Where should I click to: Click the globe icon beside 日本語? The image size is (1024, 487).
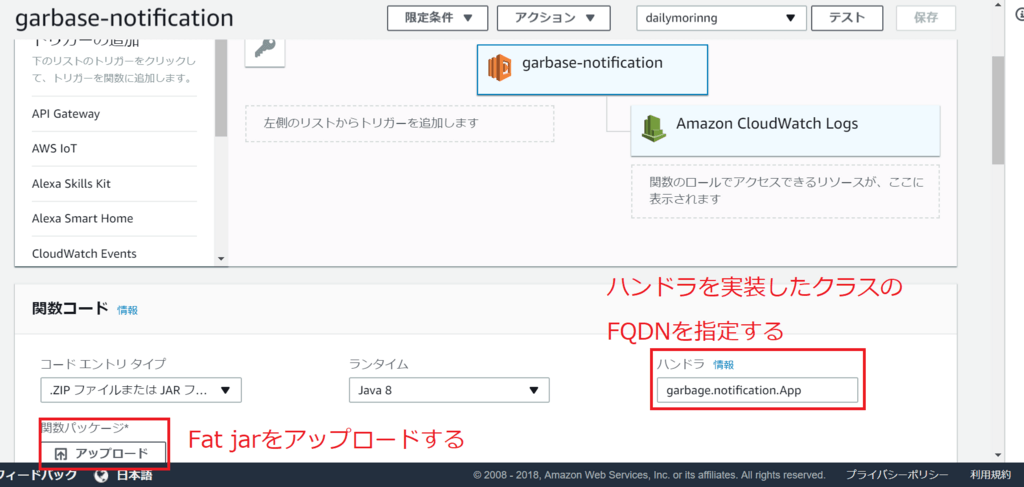click(101, 475)
